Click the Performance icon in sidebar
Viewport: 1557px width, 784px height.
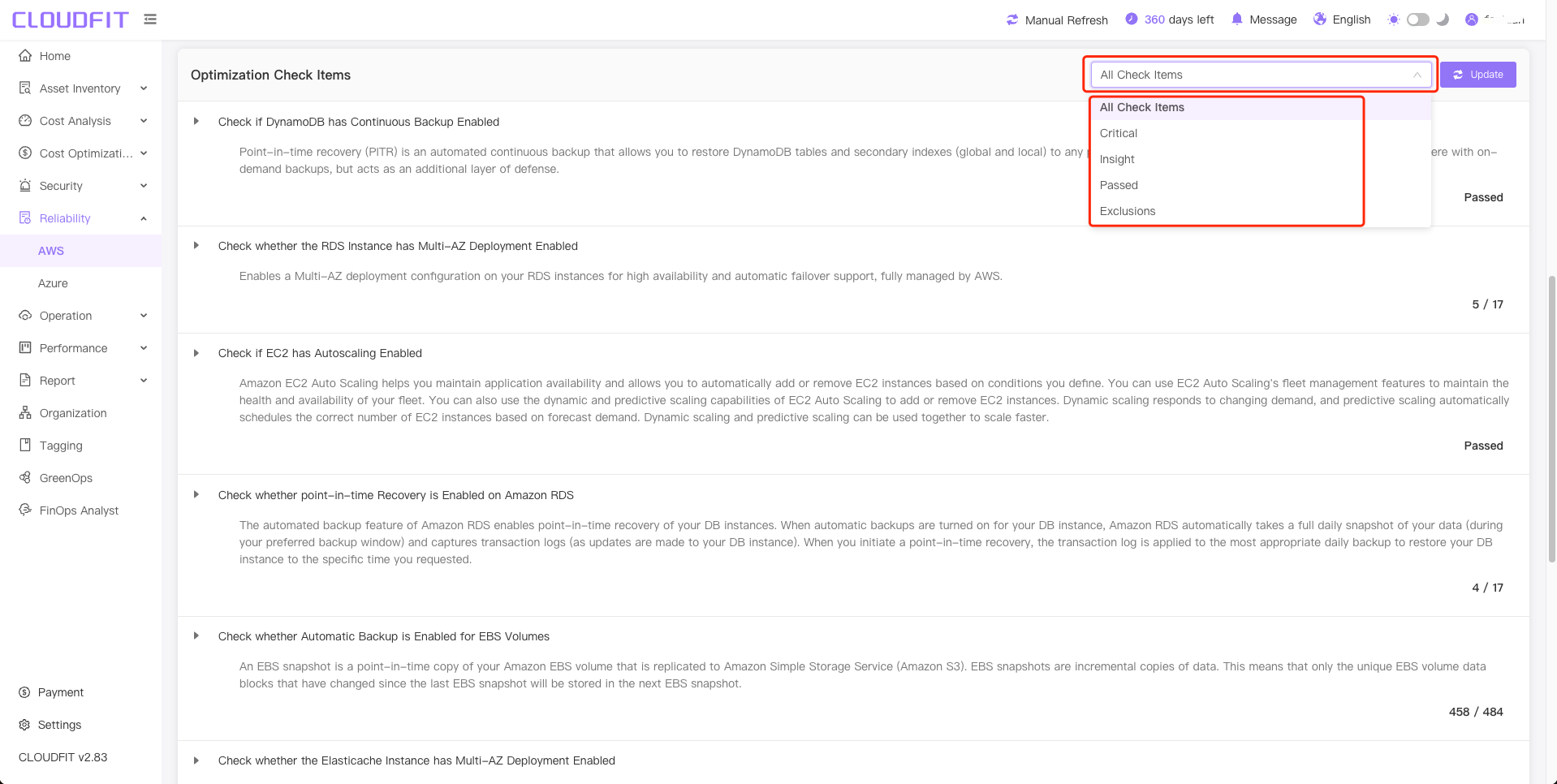click(25, 348)
